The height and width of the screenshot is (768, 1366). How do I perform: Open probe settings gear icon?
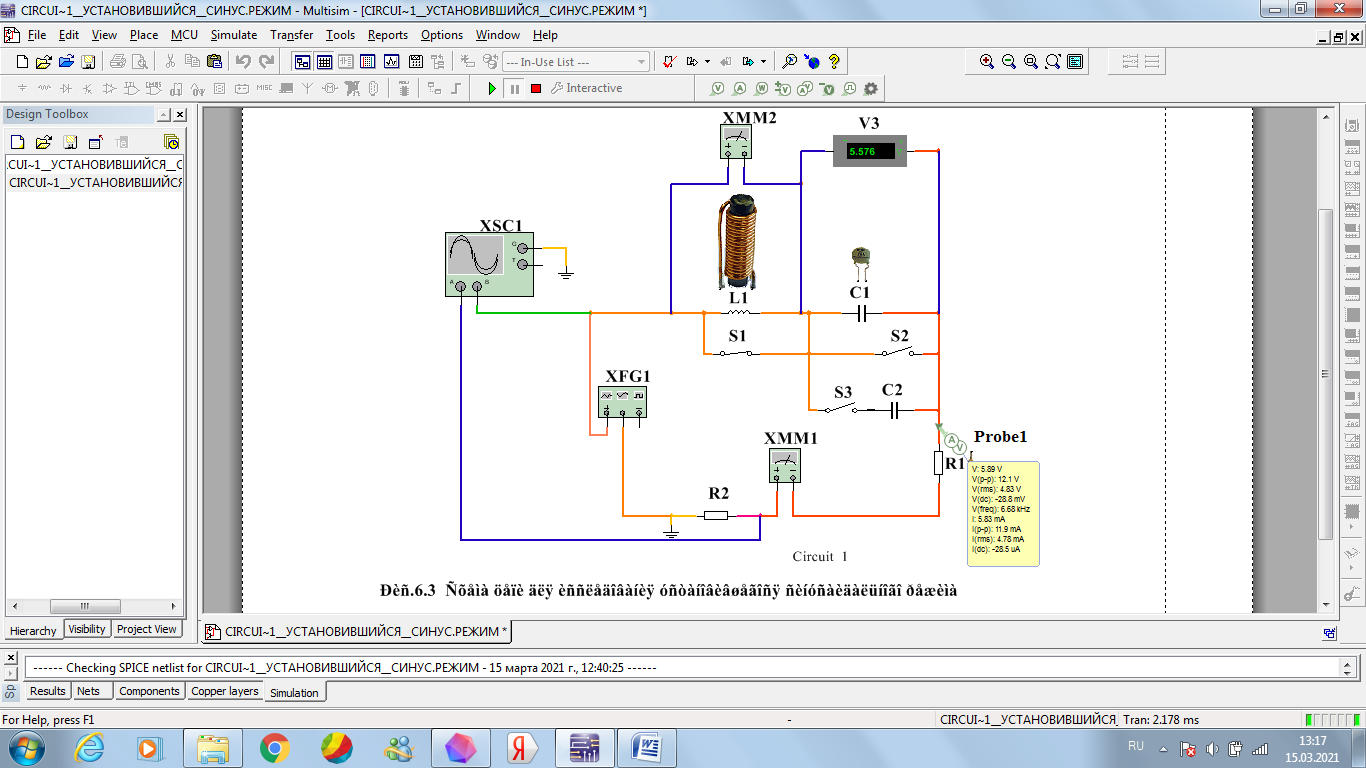(x=871, y=88)
